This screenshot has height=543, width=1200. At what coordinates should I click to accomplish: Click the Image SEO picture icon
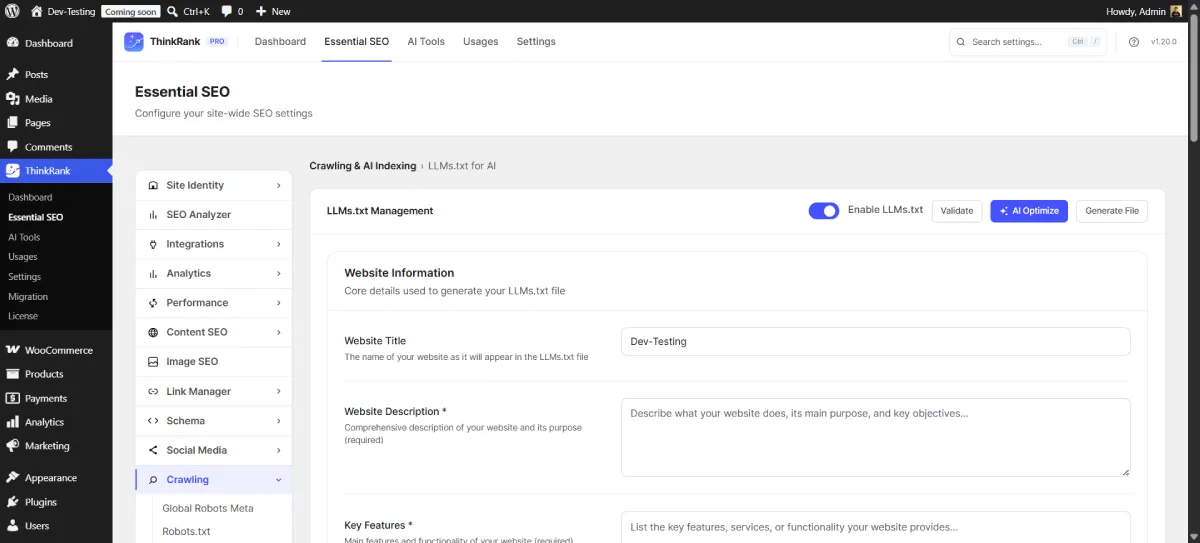tap(153, 362)
